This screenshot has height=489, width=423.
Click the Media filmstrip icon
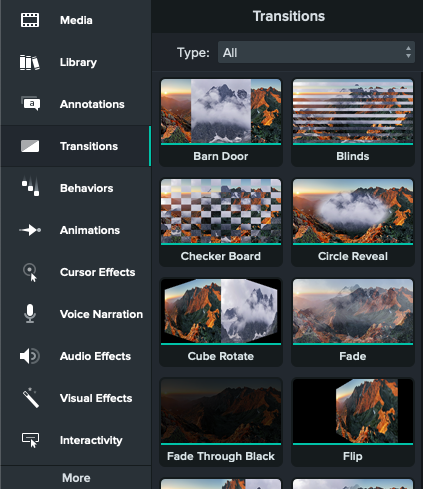(x=30, y=20)
